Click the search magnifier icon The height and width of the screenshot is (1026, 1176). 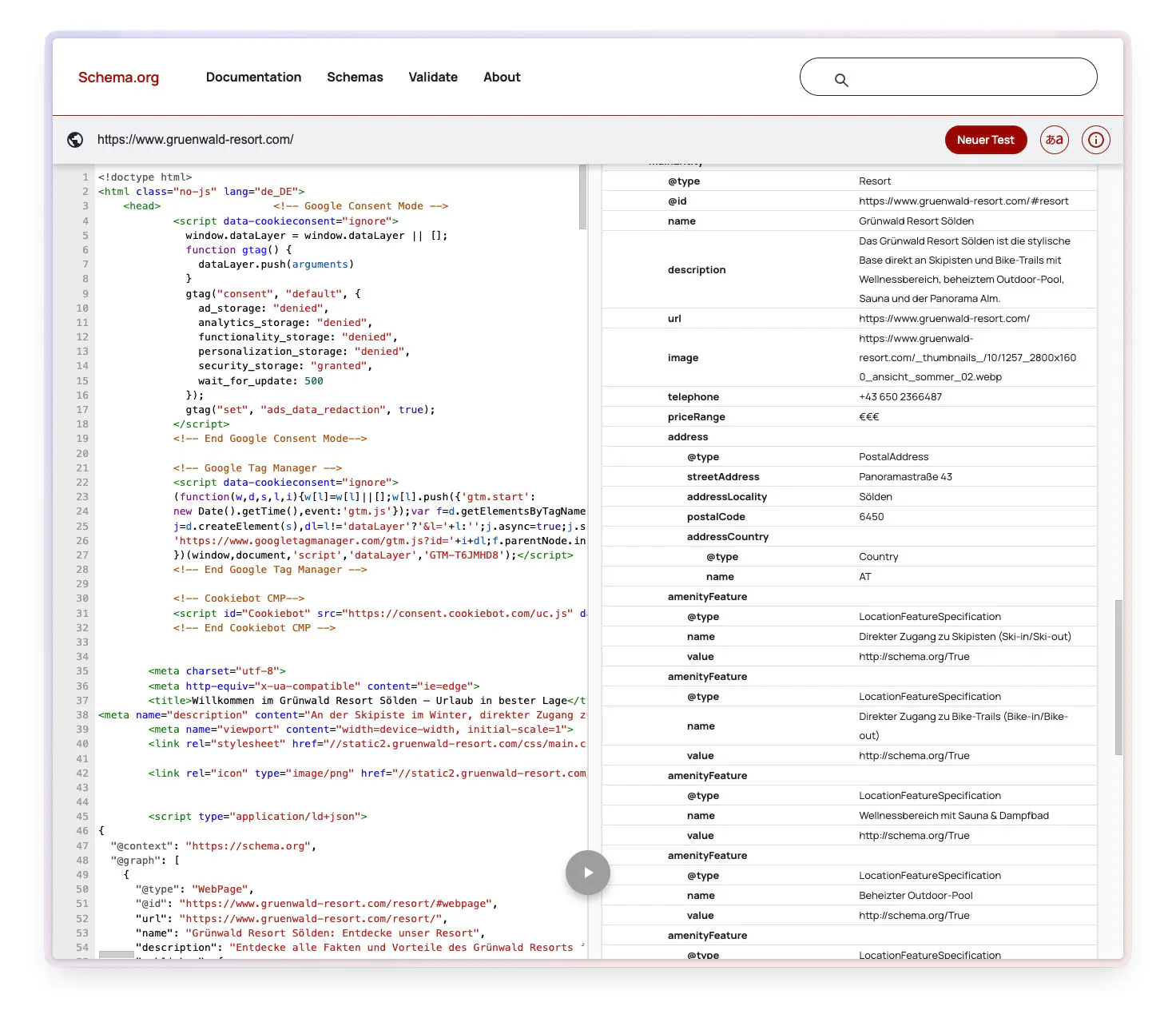[841, 80]
